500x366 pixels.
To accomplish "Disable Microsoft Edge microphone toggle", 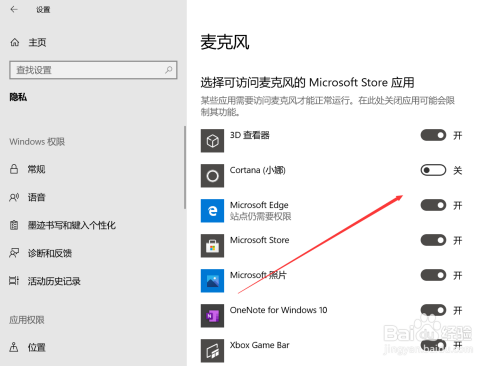I will click(433, 205).
